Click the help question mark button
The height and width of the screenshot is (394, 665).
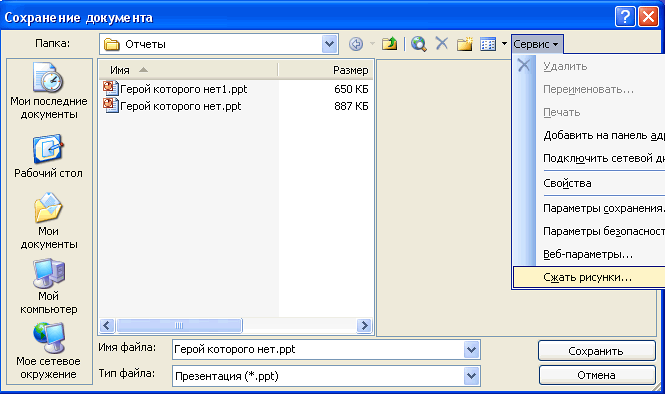point(625,17)
